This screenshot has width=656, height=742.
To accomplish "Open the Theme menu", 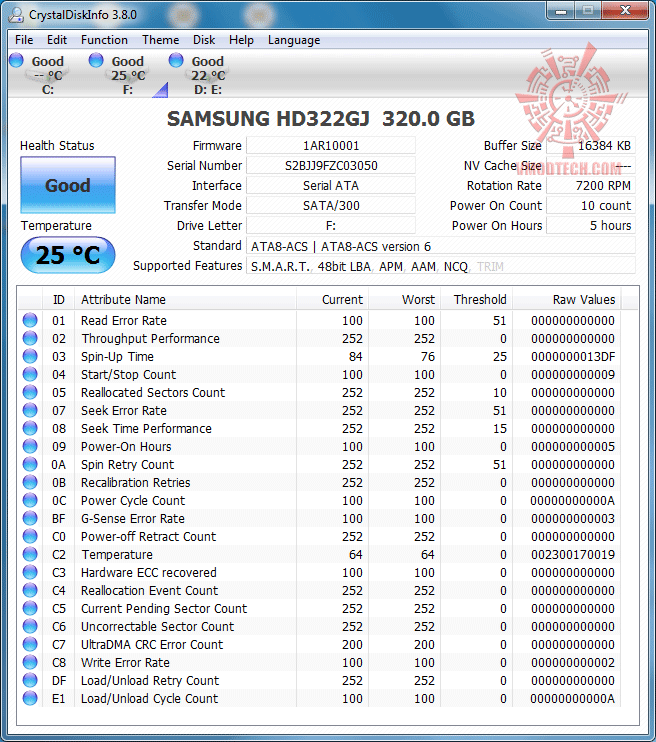I will (160, 40).
